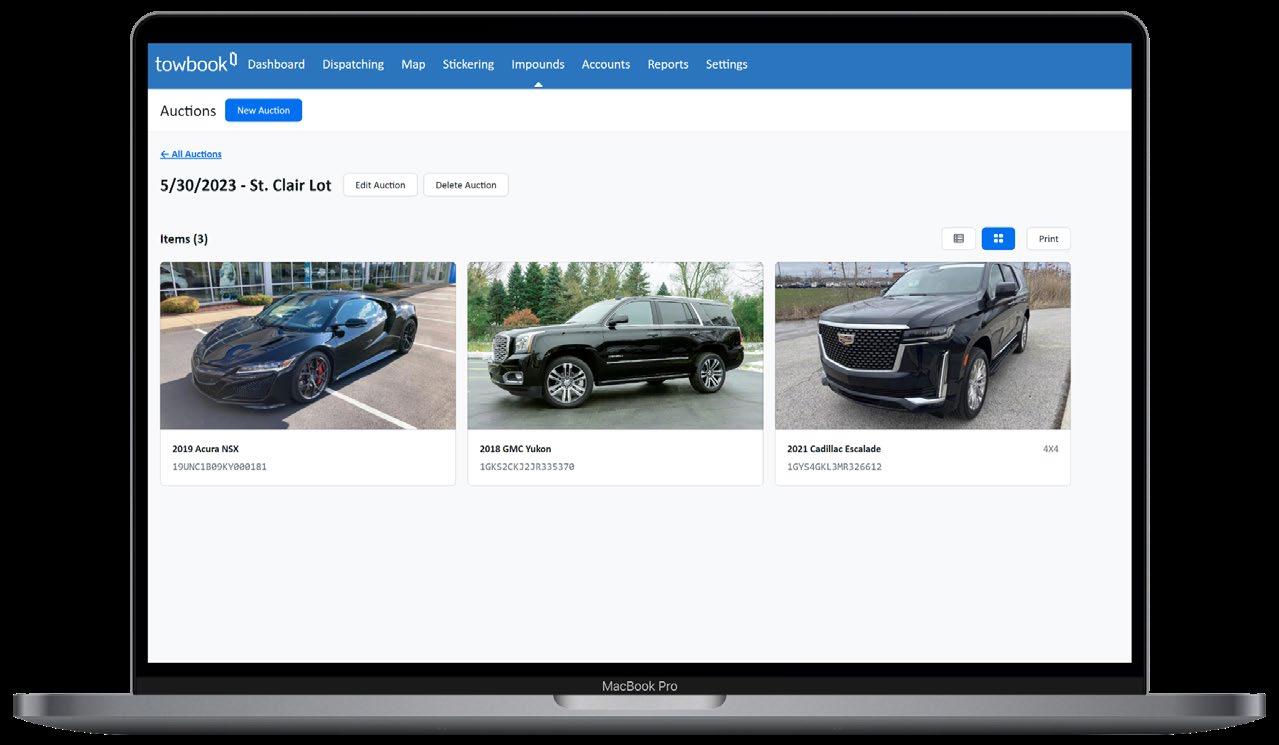Image resolution: width=1279 pixels, height=745 pixels.
Task: Switch to grid view icon
Action: 998,239
